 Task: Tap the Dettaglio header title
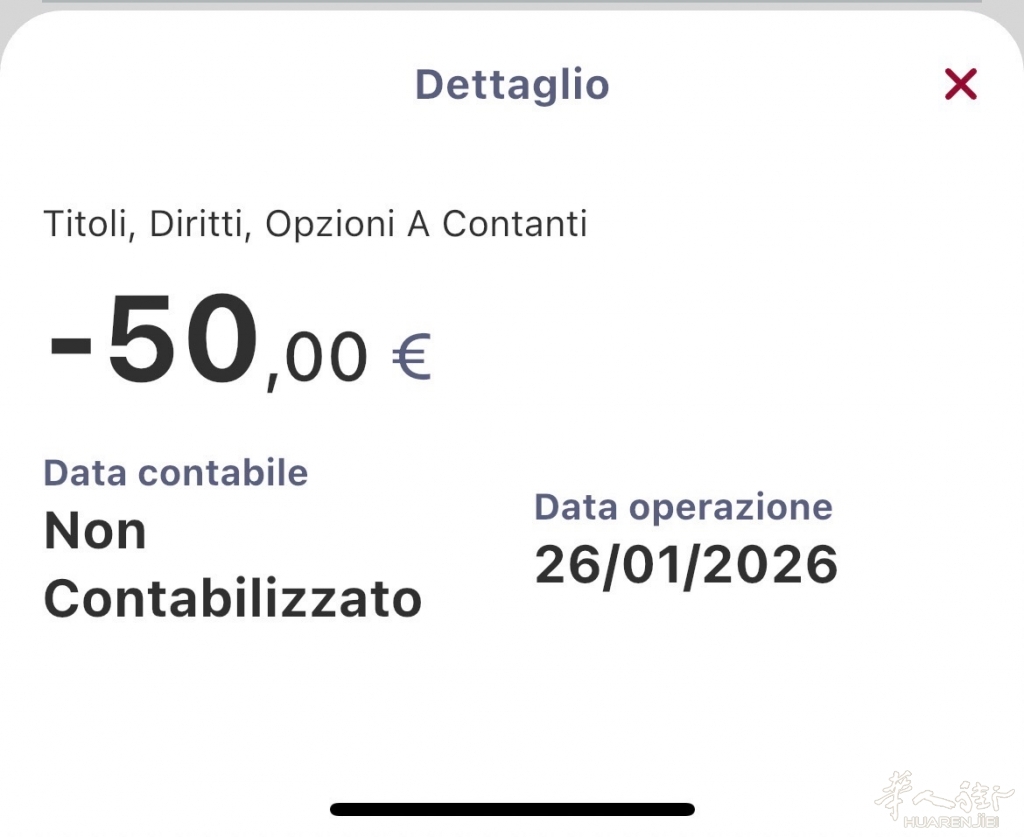(512, 85)
